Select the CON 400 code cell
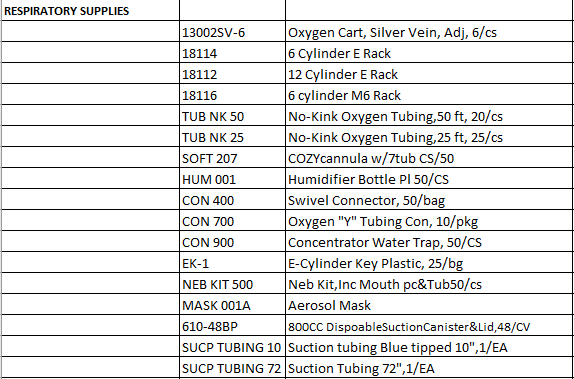574x379 pixels. (x=232, y=199)
